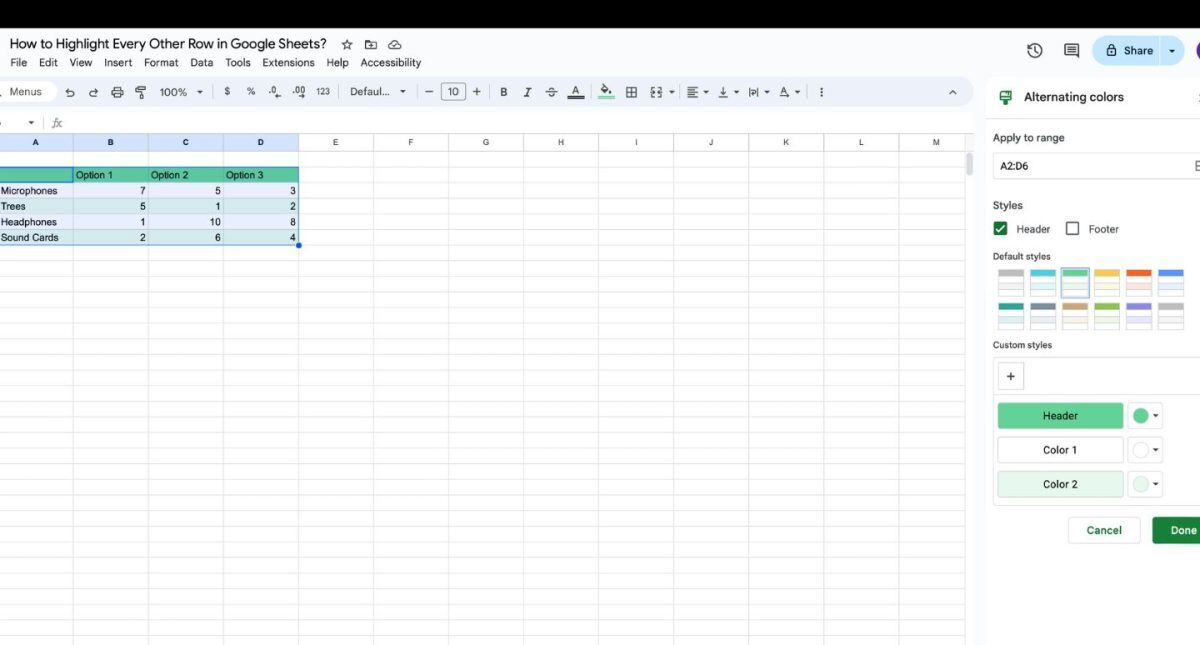Image resolution: width=1200 pixels, height=645 pixels.
Task: Open the version history clock icon
Action: (1035, 50)
